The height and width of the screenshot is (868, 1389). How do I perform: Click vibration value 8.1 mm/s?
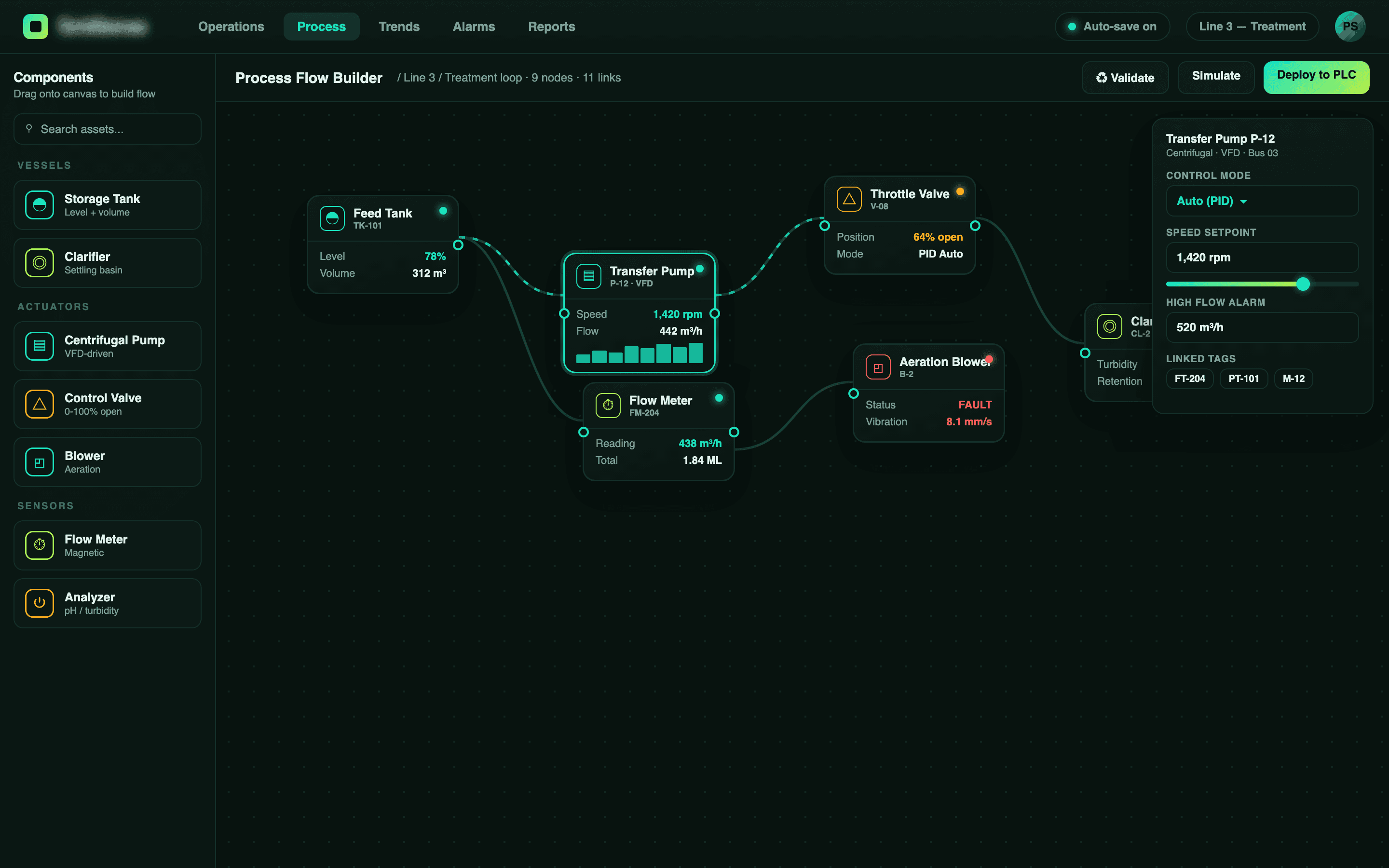[969, 421]
